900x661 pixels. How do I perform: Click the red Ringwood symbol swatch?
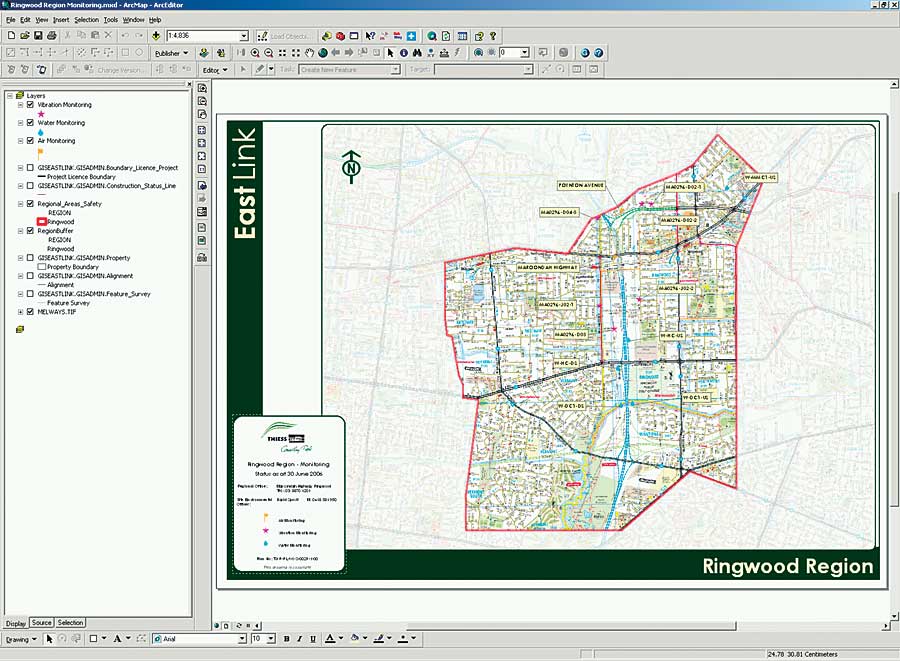(x=41, y=222)
